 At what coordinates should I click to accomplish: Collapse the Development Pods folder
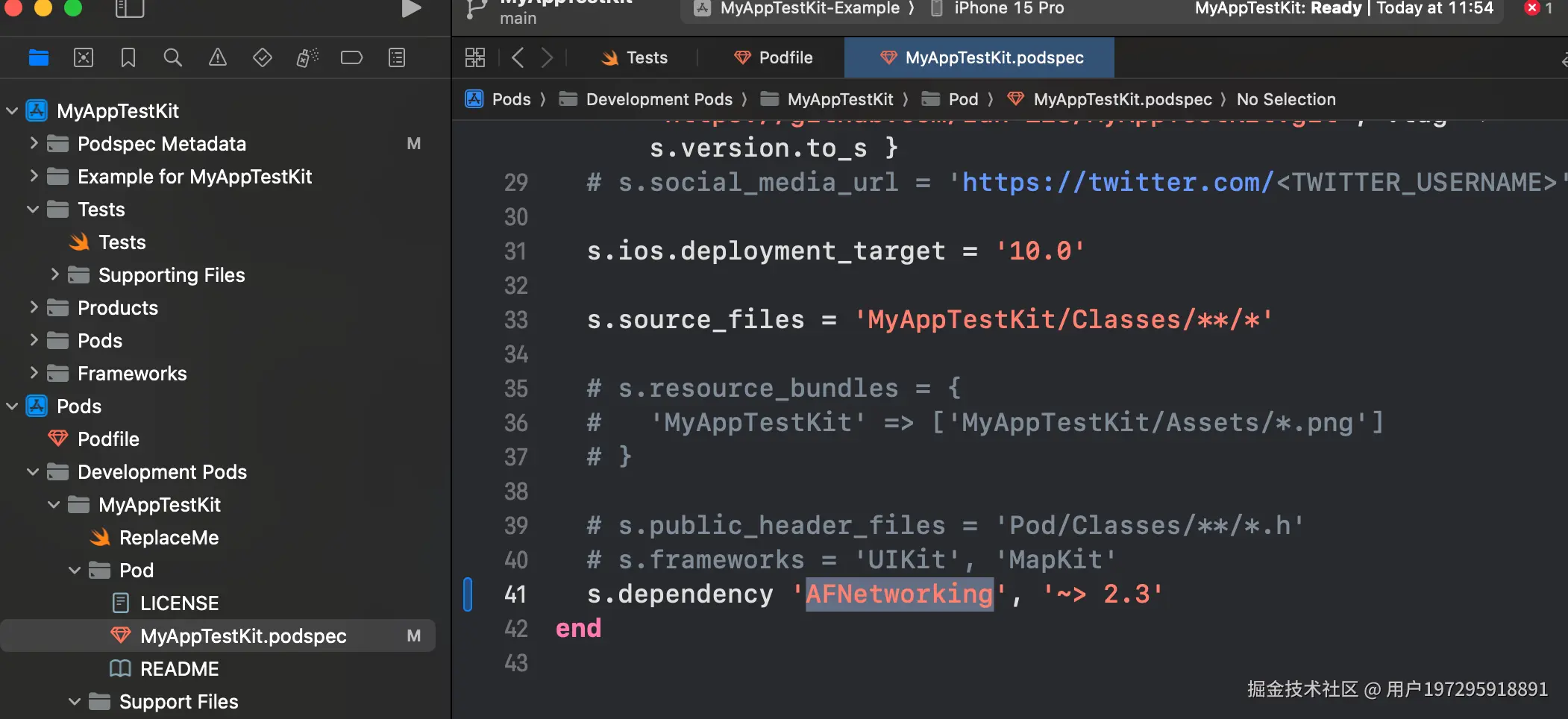pos(33,472)
